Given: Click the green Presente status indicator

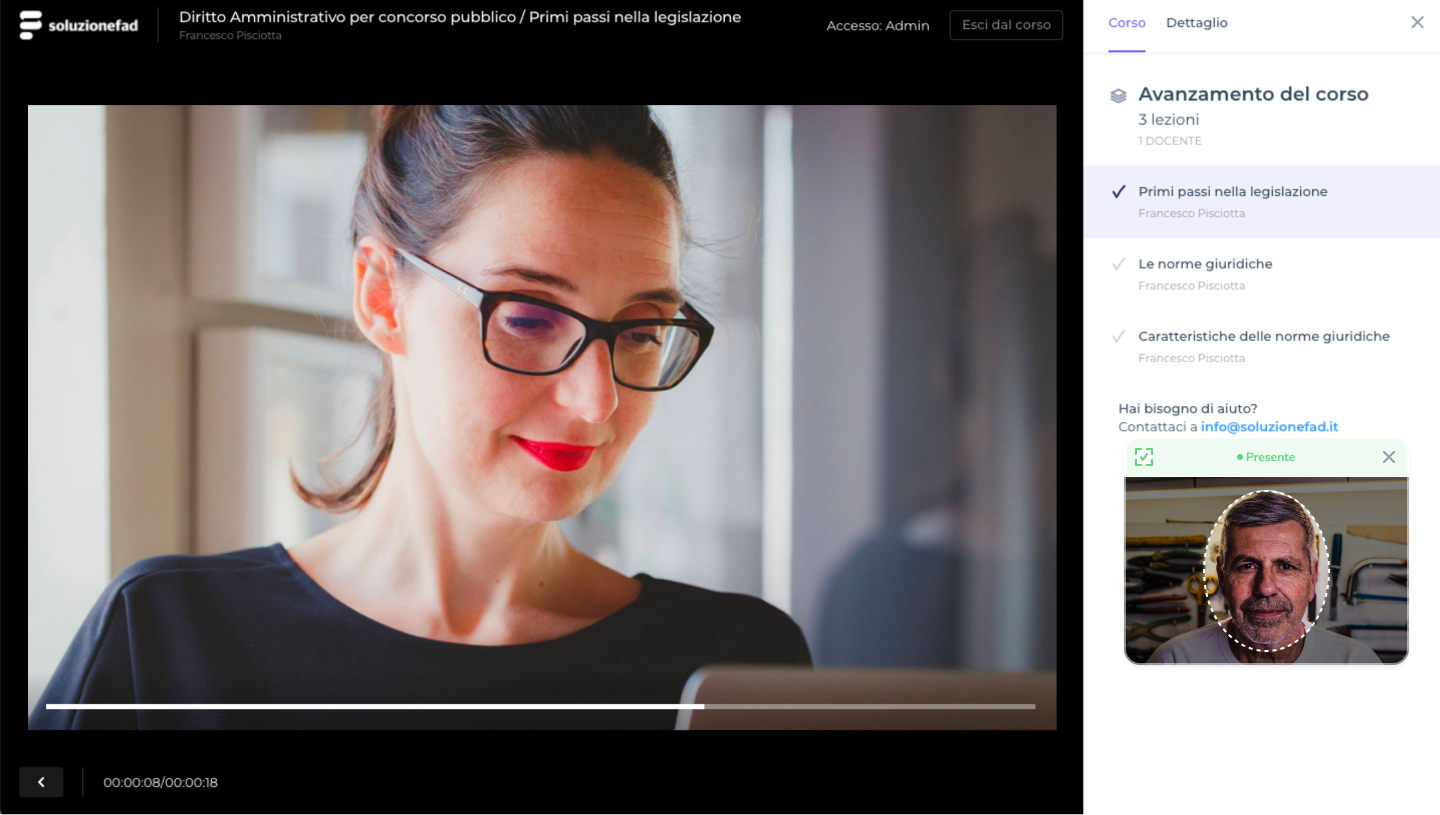Looking at the screenshot, I should click(x=1266, y=457).
